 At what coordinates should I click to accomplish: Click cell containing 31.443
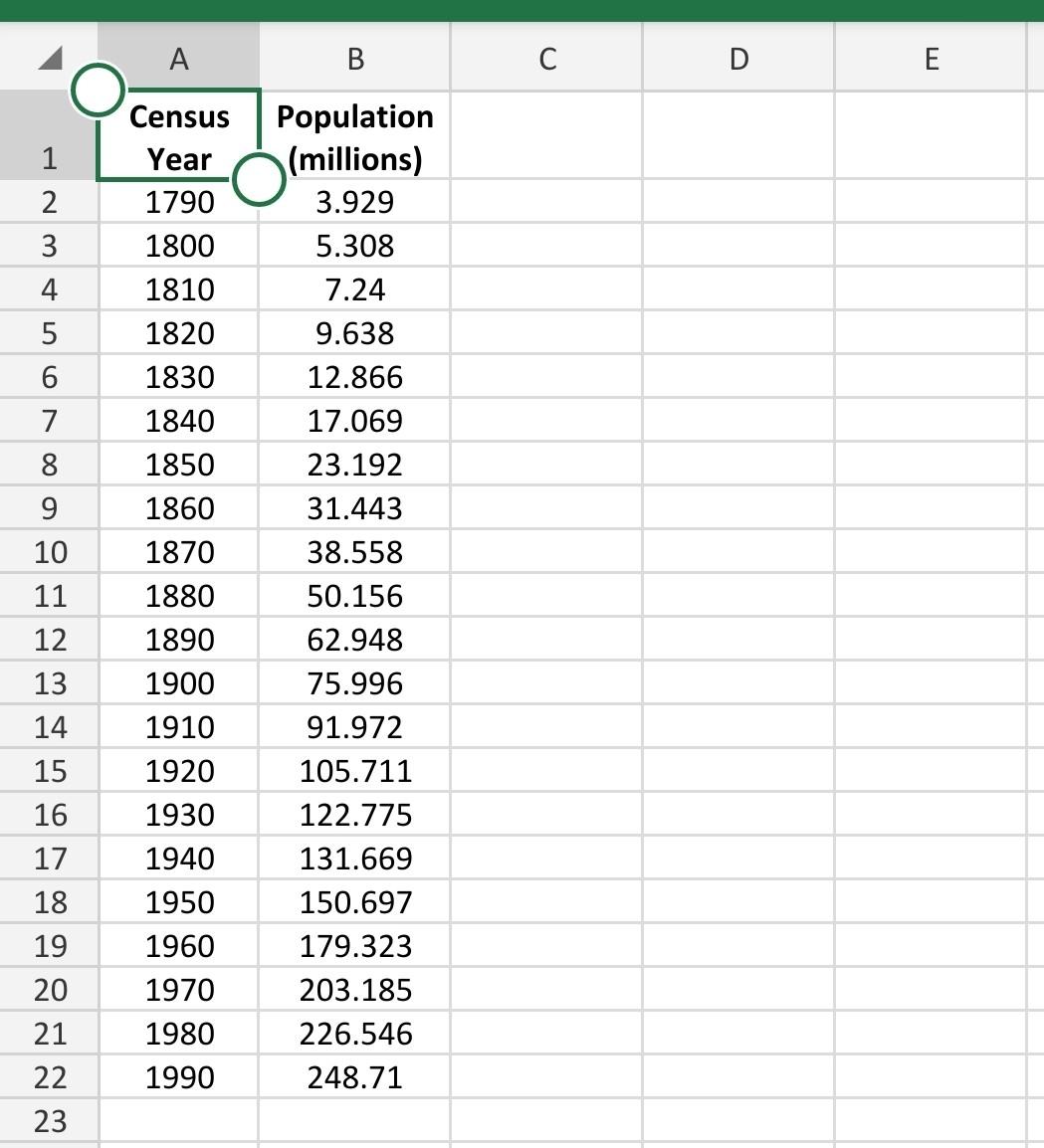pyautogui.click(x=354, y=508)
